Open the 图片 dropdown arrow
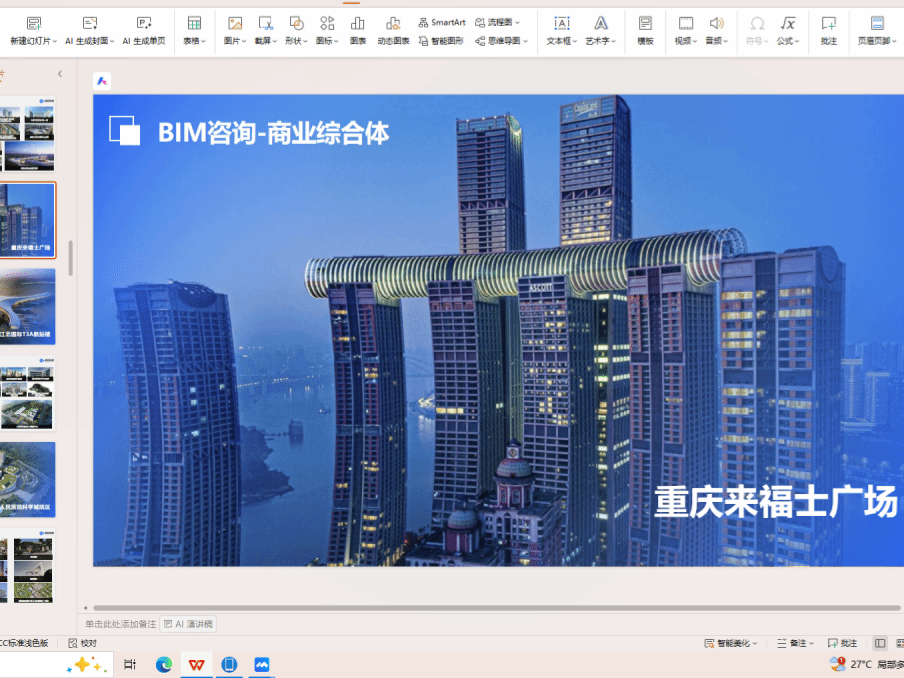This screenshot has width=904, height=678. point(244,41)
